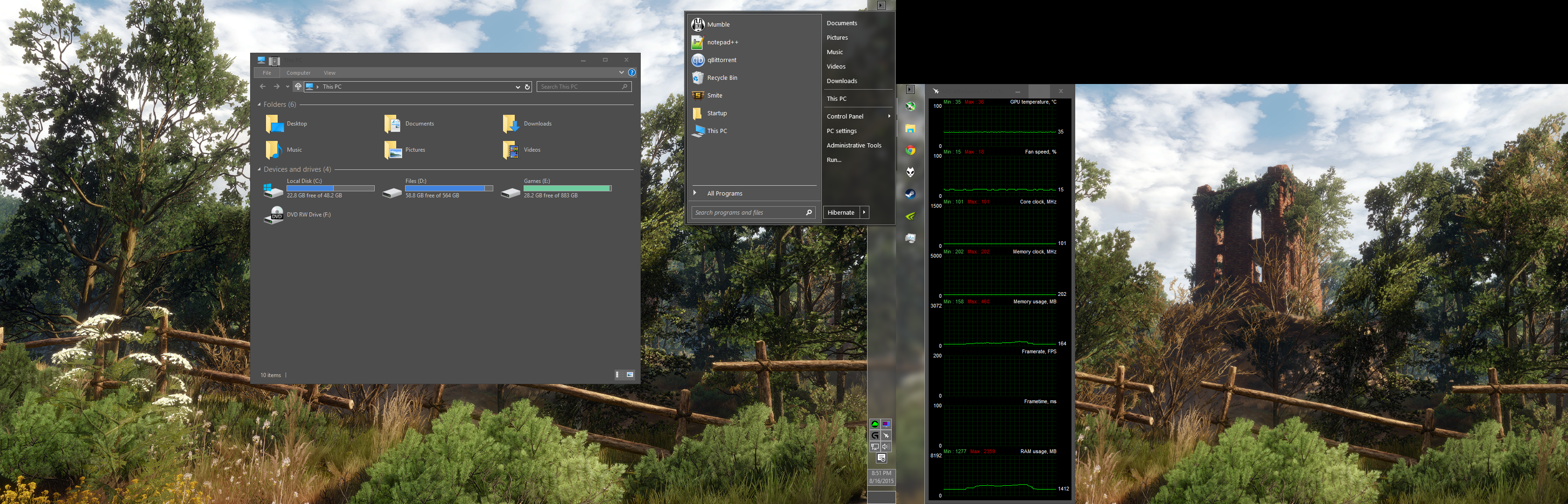Collapse the Folders (6) group
This screenshot has height=504, width=1568.
pos(259,105)
